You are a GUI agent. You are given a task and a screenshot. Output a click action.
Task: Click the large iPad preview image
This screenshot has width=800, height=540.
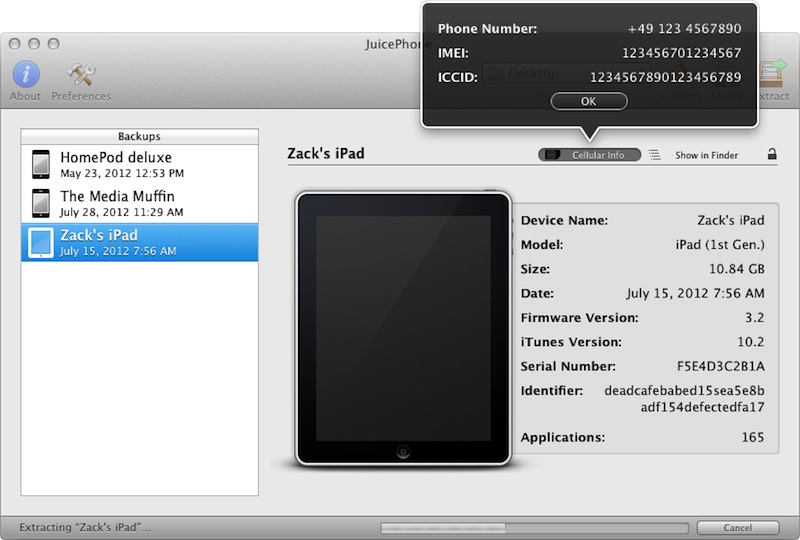[403, 327]
